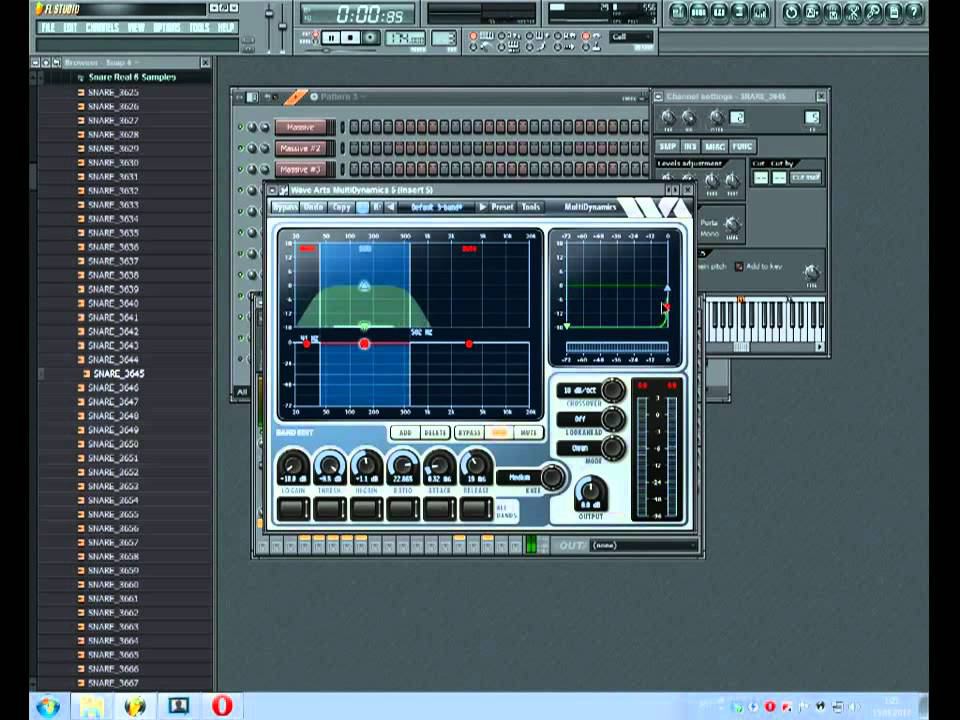The width and height of the screenshot is (960, 720).
Task: Click the Windows Start orb
Action: coord(47,706)
